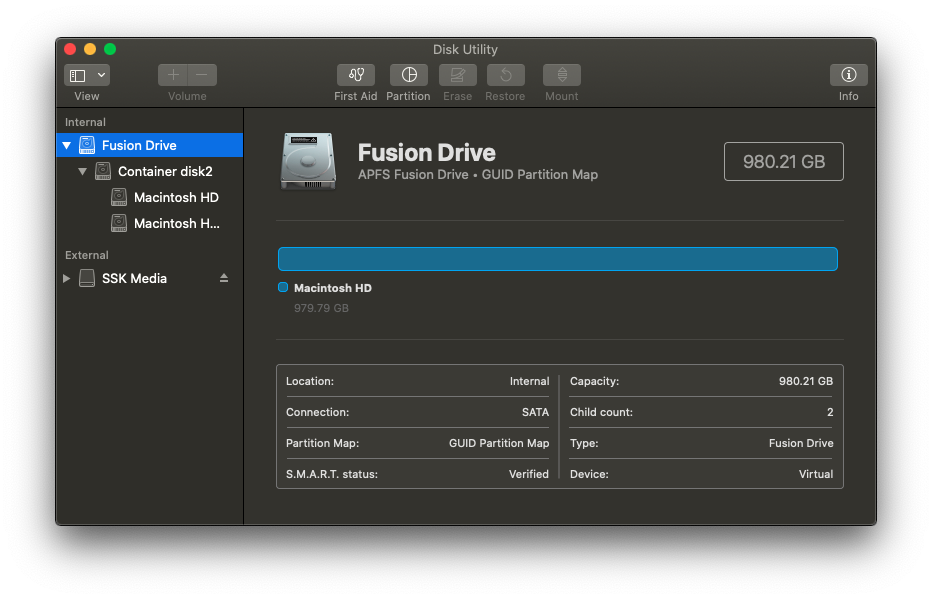Click the blue disk usage bar

tap(557, 259)
